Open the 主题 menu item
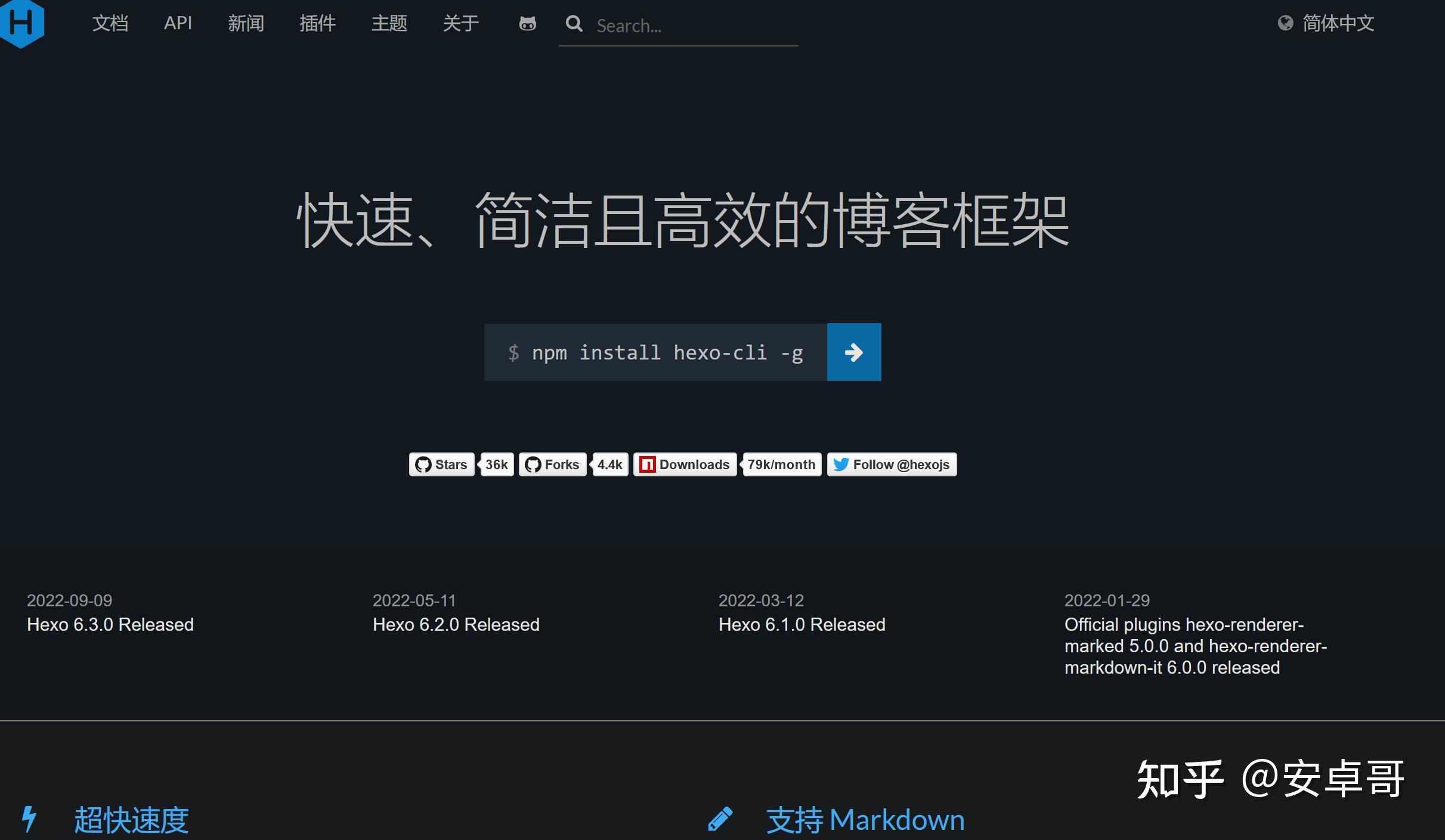 [389, 24]
